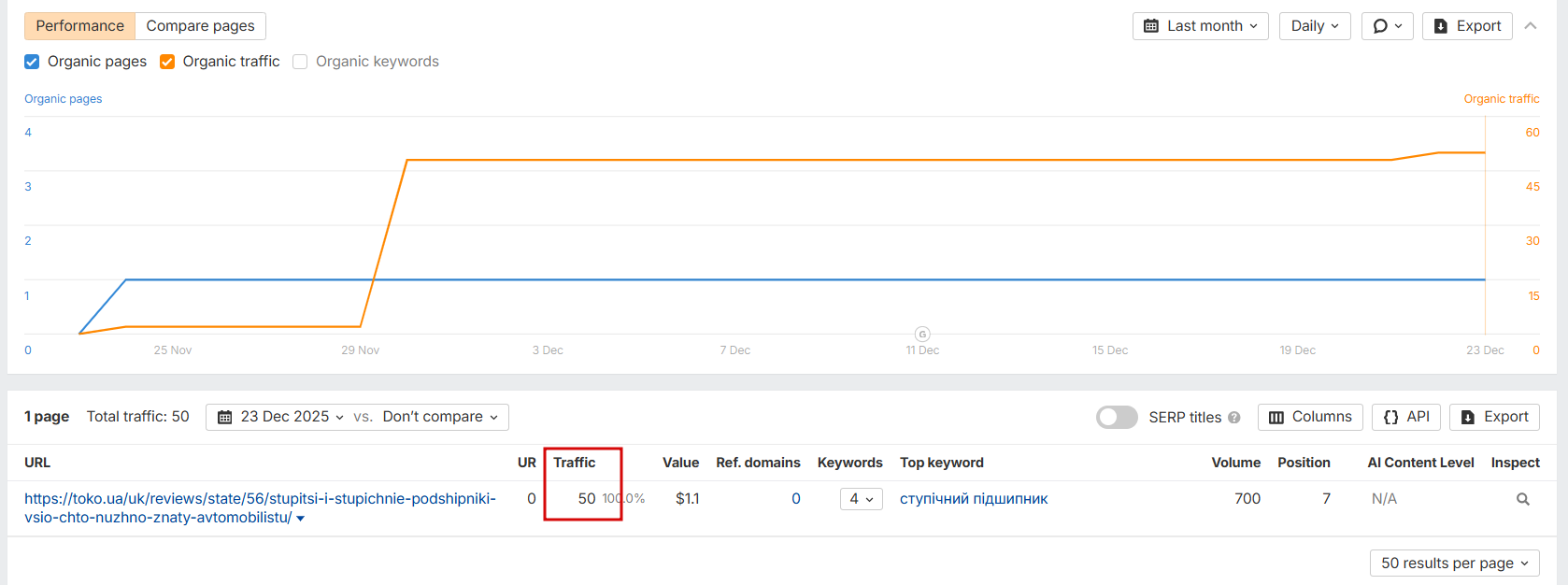Open the toko.ua stupitsi article URL link

tap(260, 499)
